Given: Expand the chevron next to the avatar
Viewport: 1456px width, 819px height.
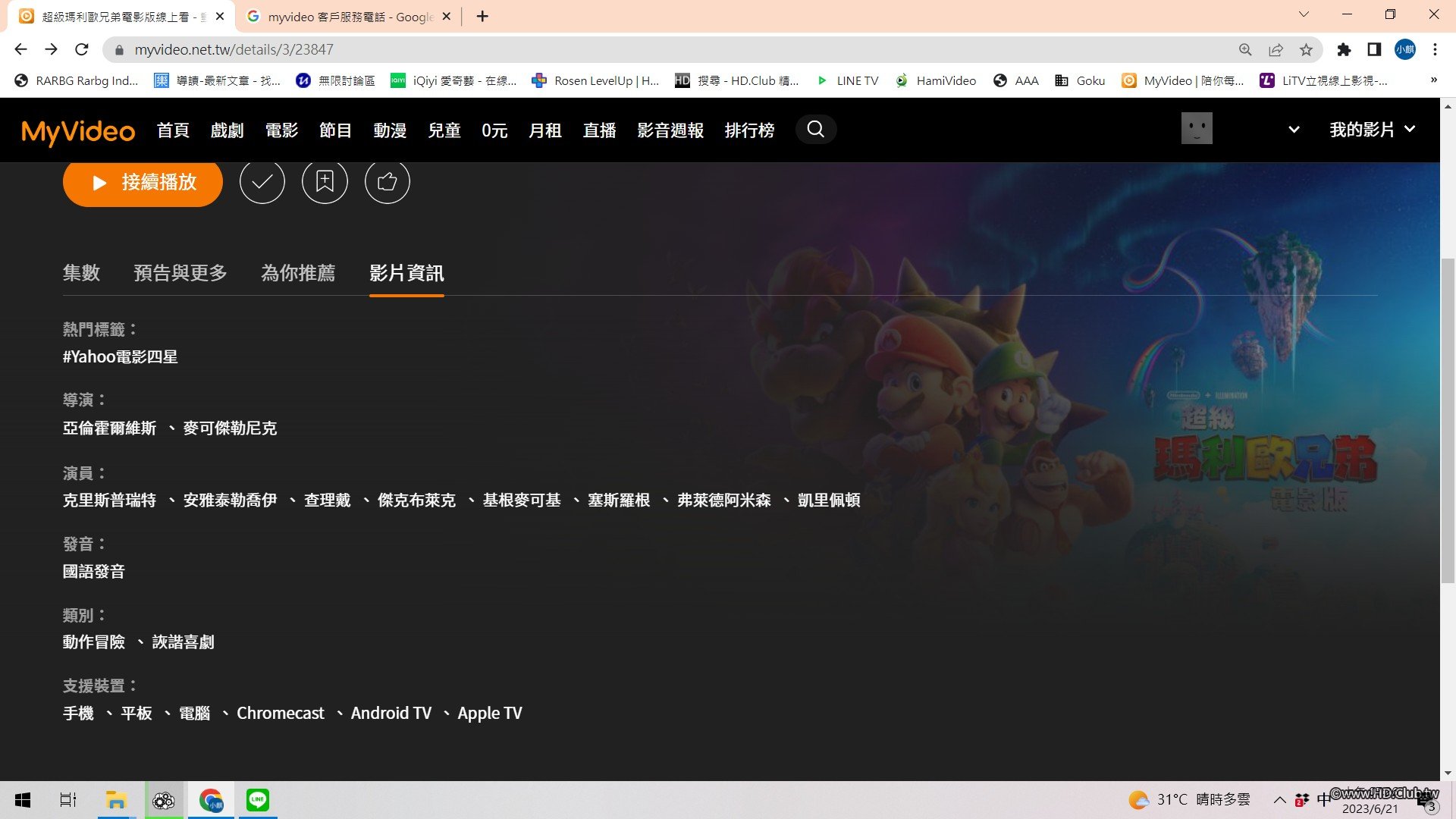Looking at the screenshot, I should point(1294,130).
